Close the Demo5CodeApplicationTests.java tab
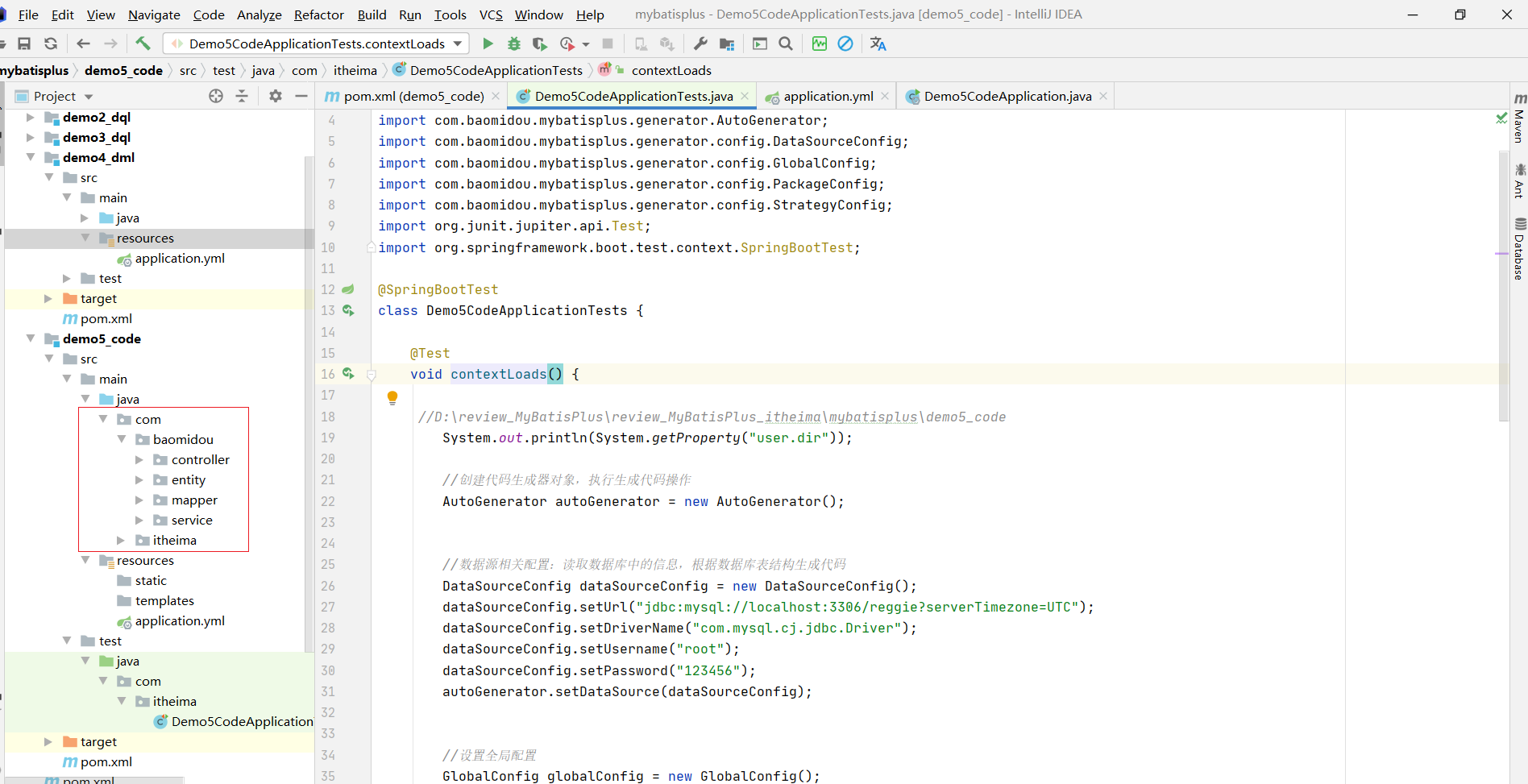This screenshot has height=784, width=1528. coord(745,96)
